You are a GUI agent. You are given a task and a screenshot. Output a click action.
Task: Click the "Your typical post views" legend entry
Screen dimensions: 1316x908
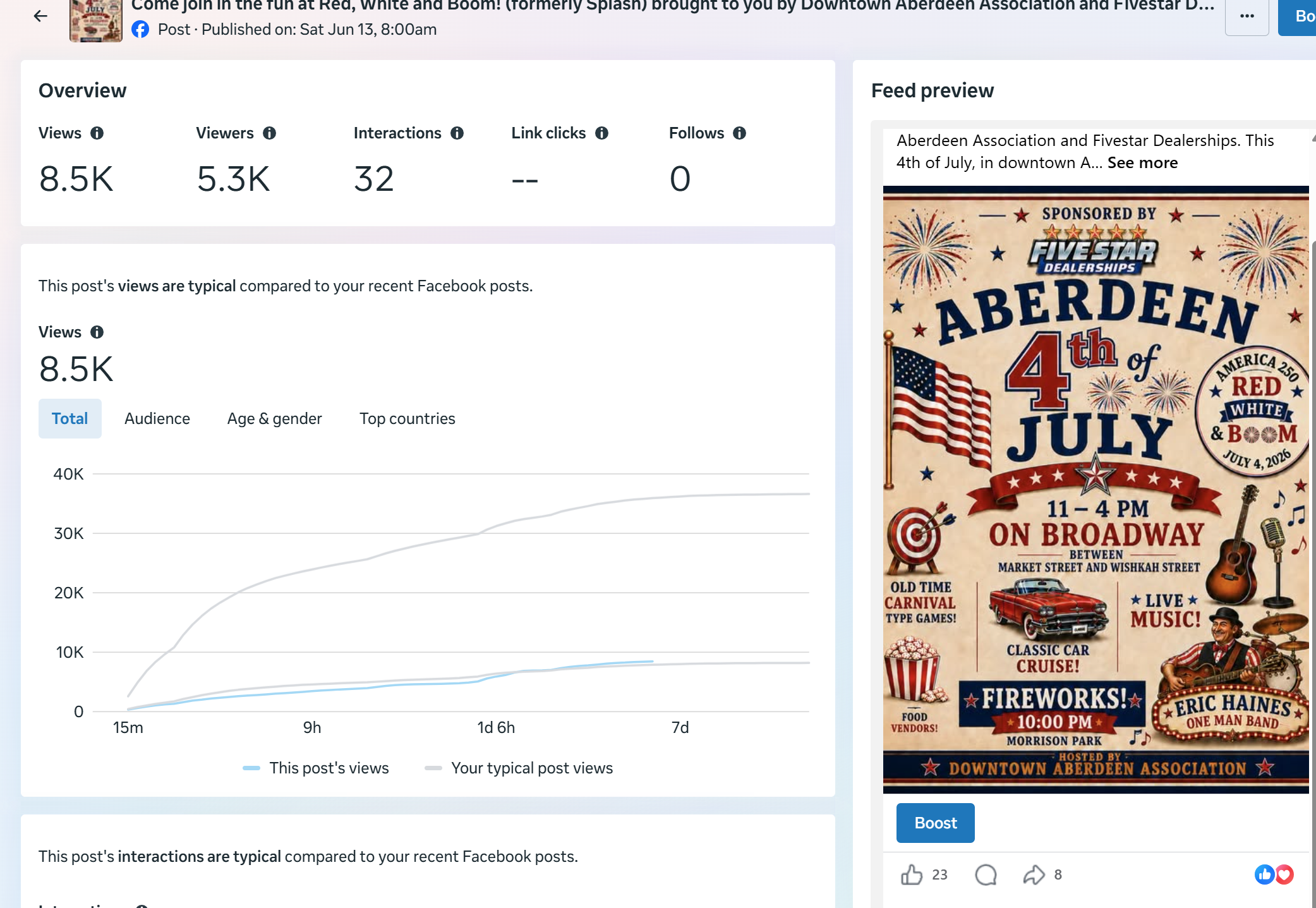pos(519,768)
